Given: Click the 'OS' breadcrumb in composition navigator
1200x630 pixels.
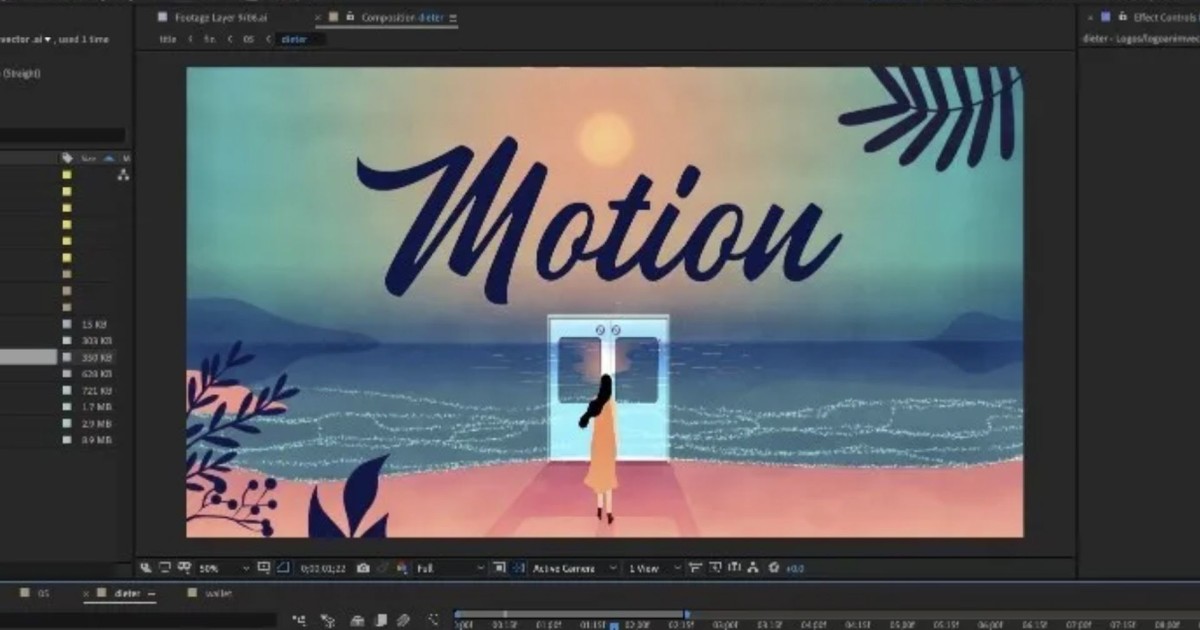Looking at the screenshot, I should click(x=249, y=39).
